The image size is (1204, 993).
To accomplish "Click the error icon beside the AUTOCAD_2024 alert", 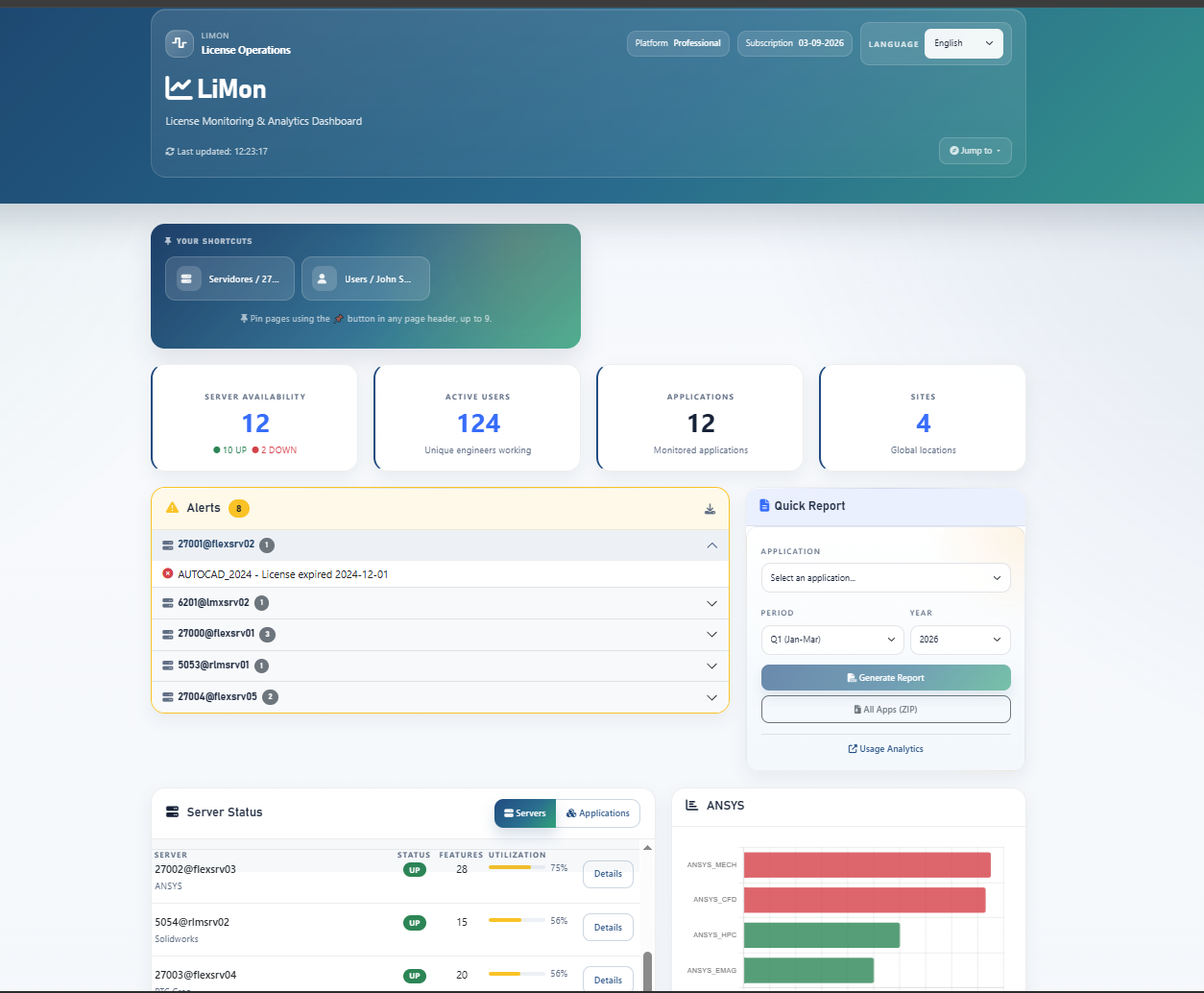I will [170, 573].
